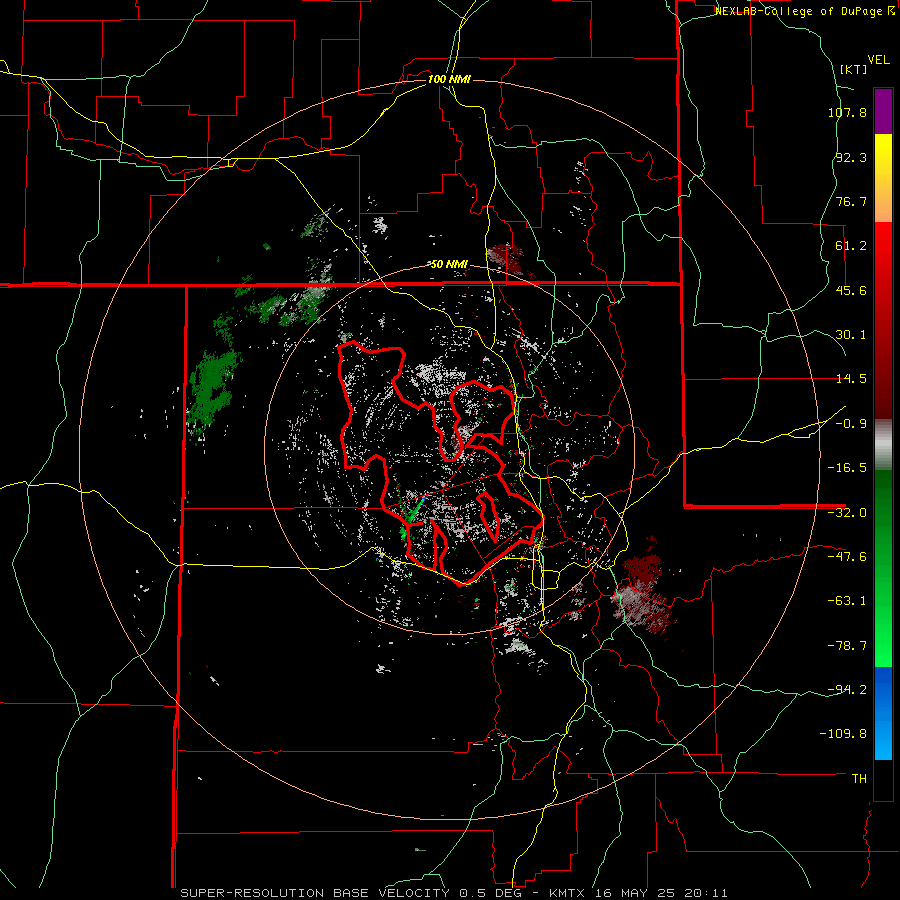Viewport: 900px width, 900px height.
Task: Select the -63.1 legend value
Action: tap(847, 601)
